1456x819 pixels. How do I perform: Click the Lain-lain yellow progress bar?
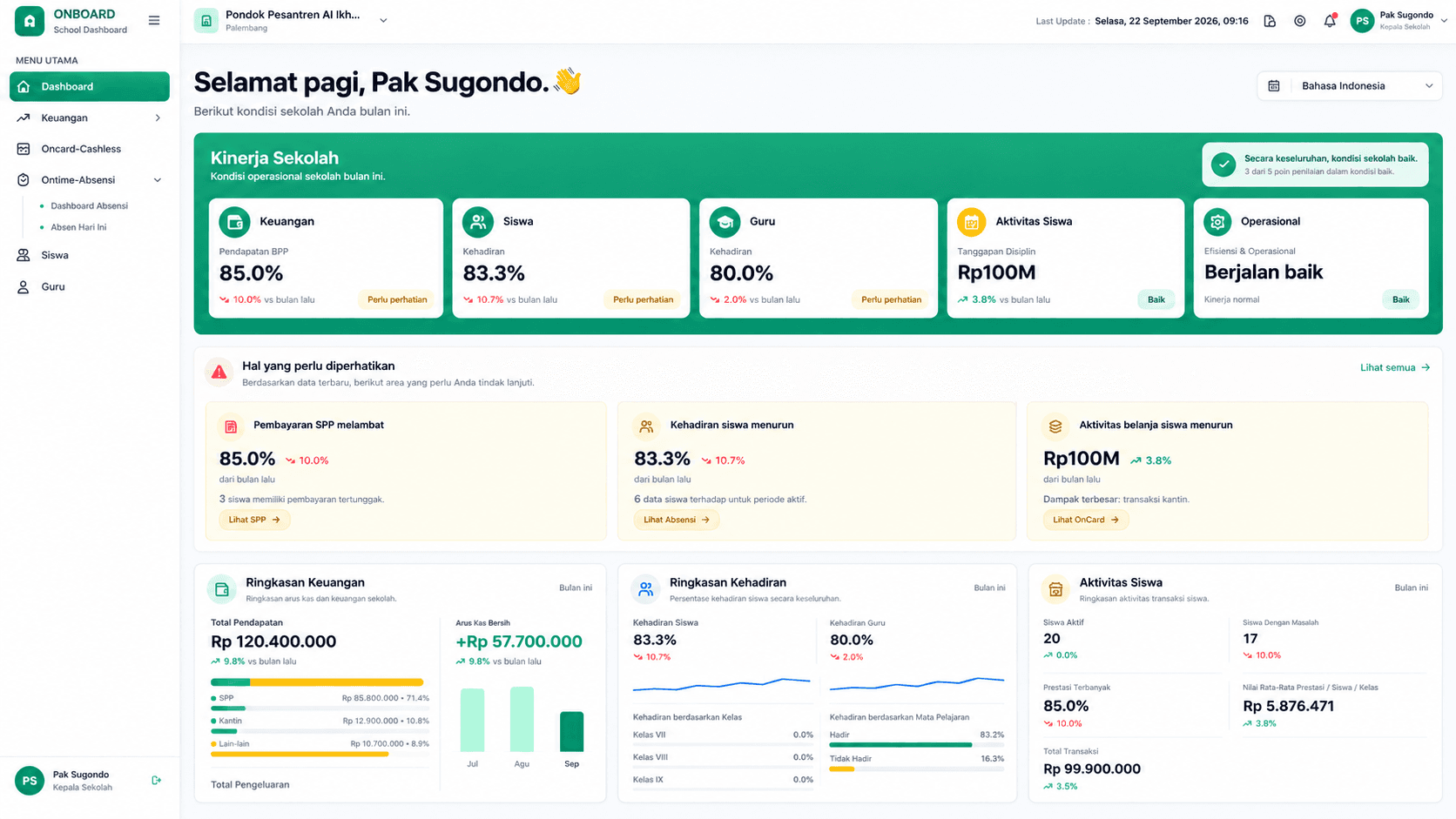(320, 754)
